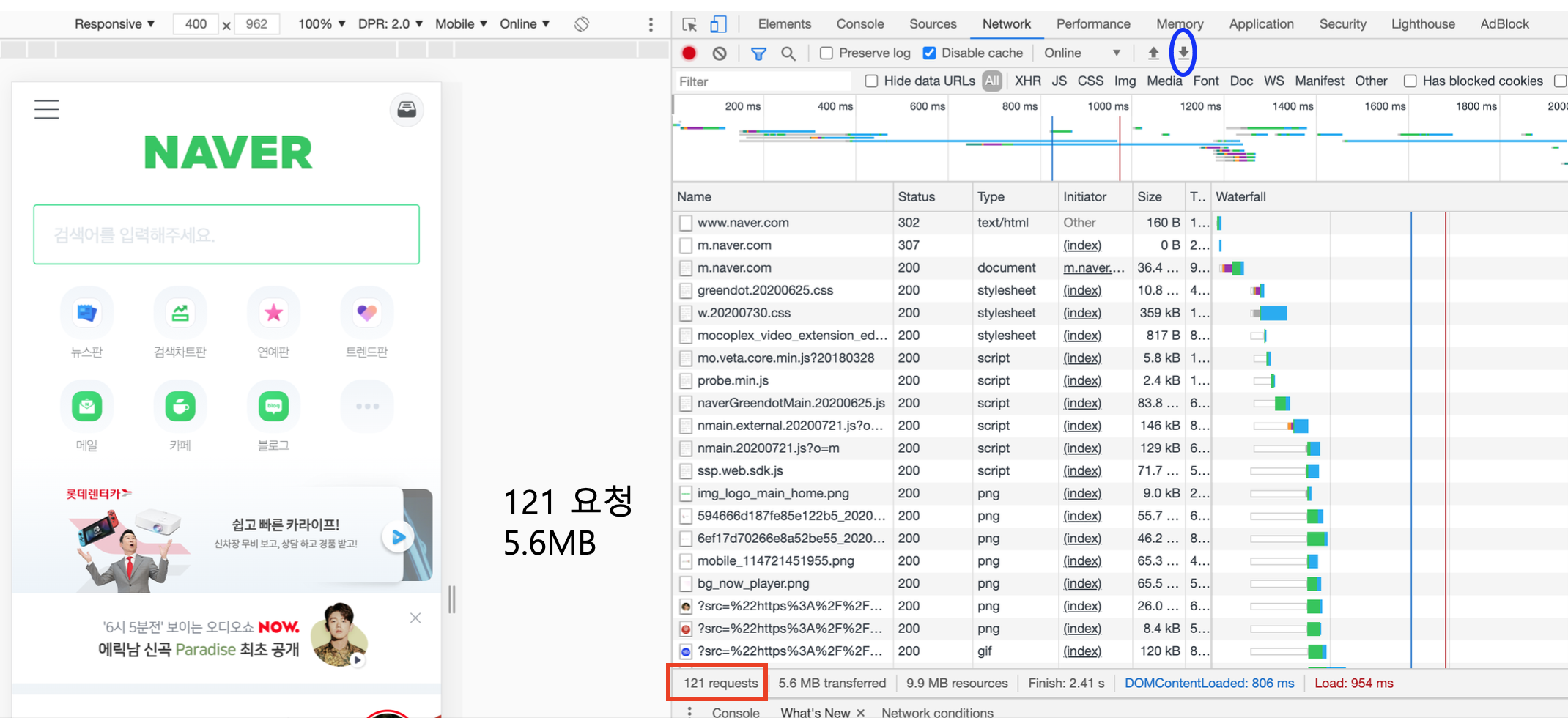Check Has blocked cookies
The image size is (1568, 718).
tap(1410, 81)
